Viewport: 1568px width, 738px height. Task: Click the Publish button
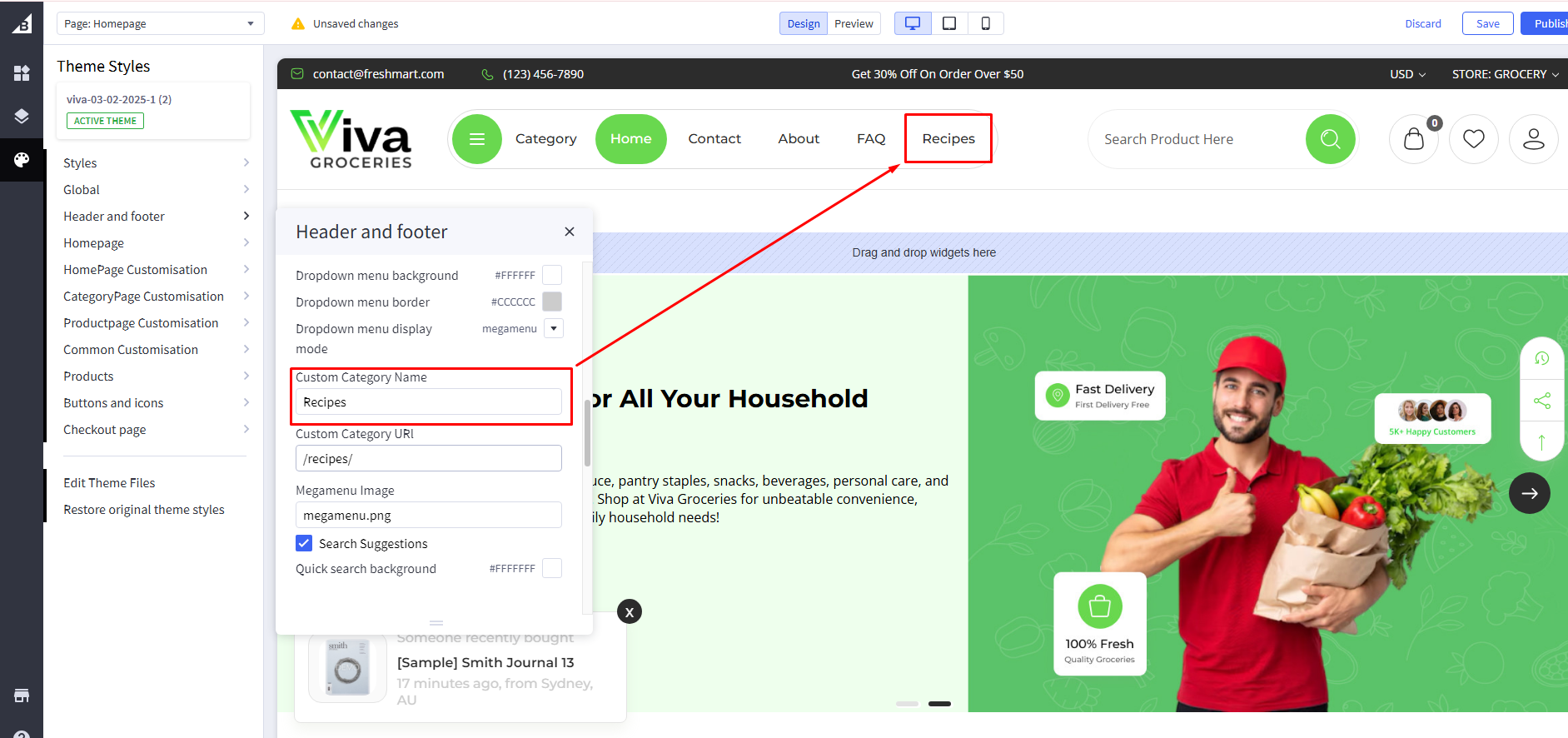1546,23
